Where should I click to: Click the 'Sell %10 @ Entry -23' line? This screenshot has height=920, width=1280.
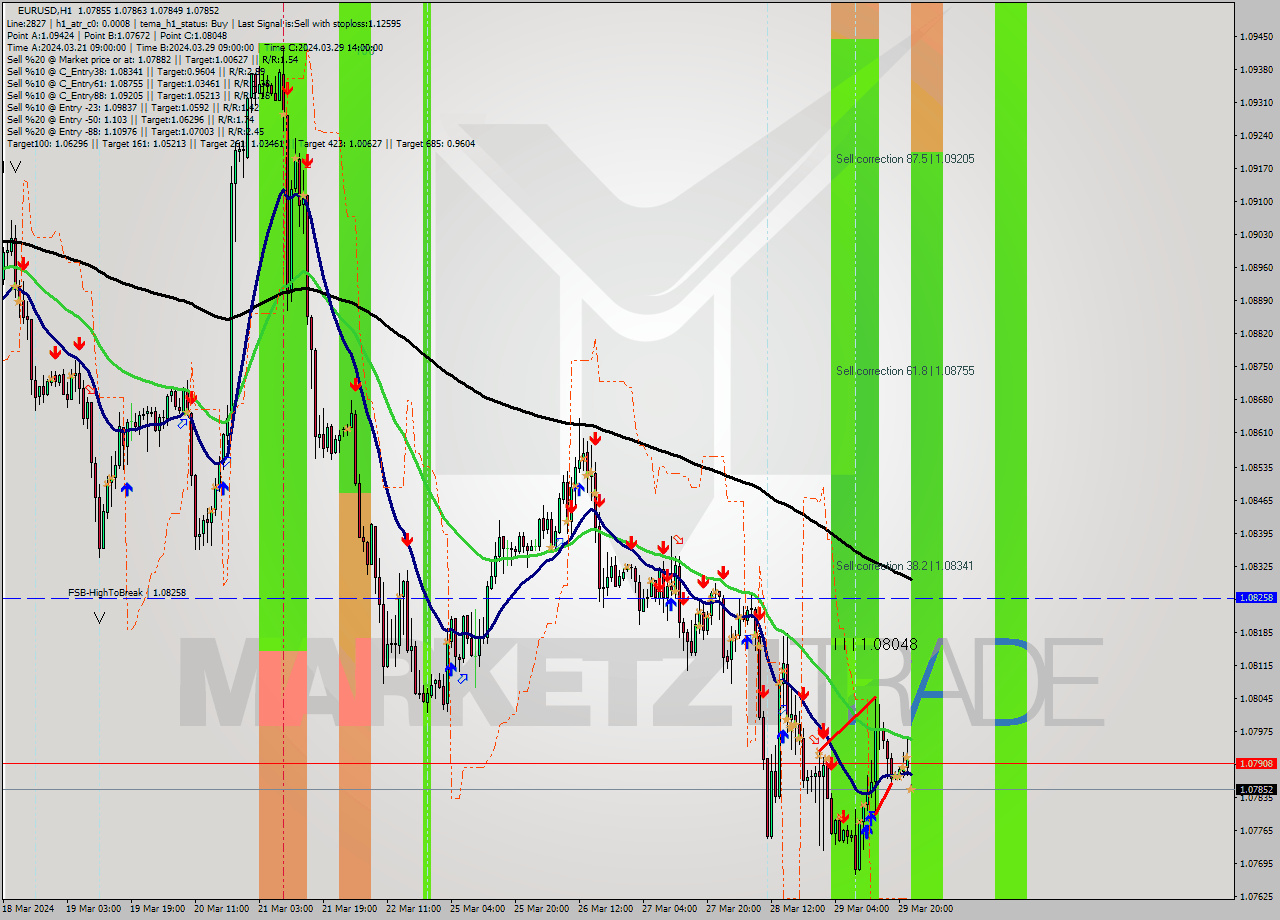132,107
